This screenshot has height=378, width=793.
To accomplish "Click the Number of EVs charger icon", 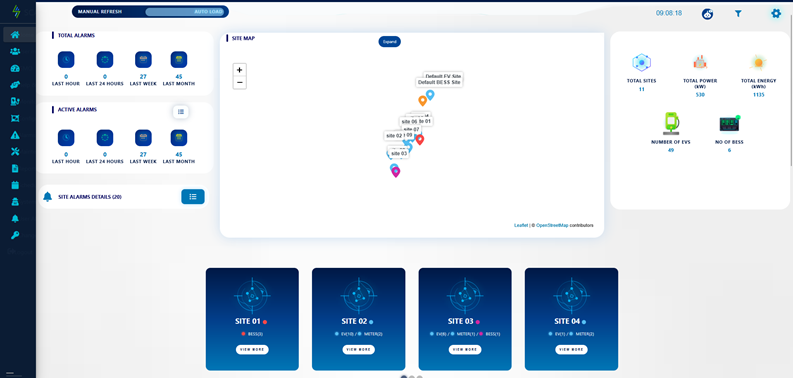I will (671, 124).
